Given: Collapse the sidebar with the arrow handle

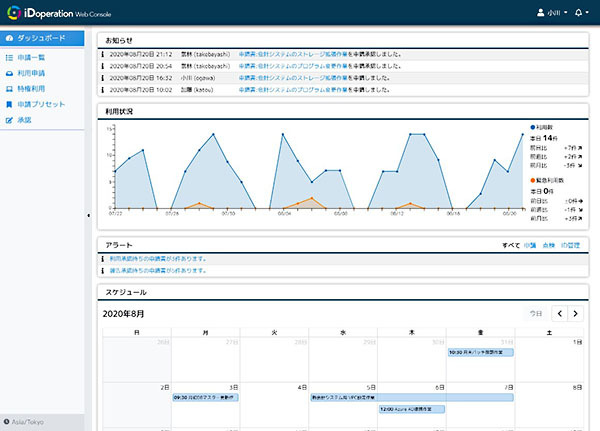Looking at the screenshot, I should [90, 215].
